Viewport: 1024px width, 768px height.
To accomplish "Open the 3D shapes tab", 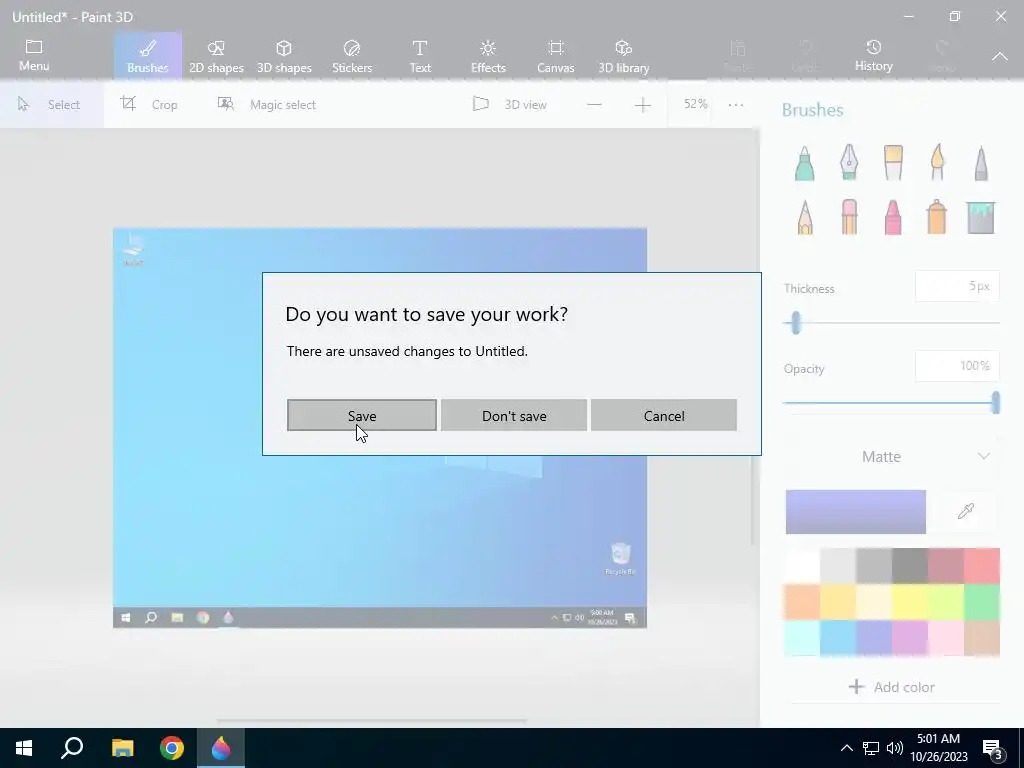I will click(284, 56).
